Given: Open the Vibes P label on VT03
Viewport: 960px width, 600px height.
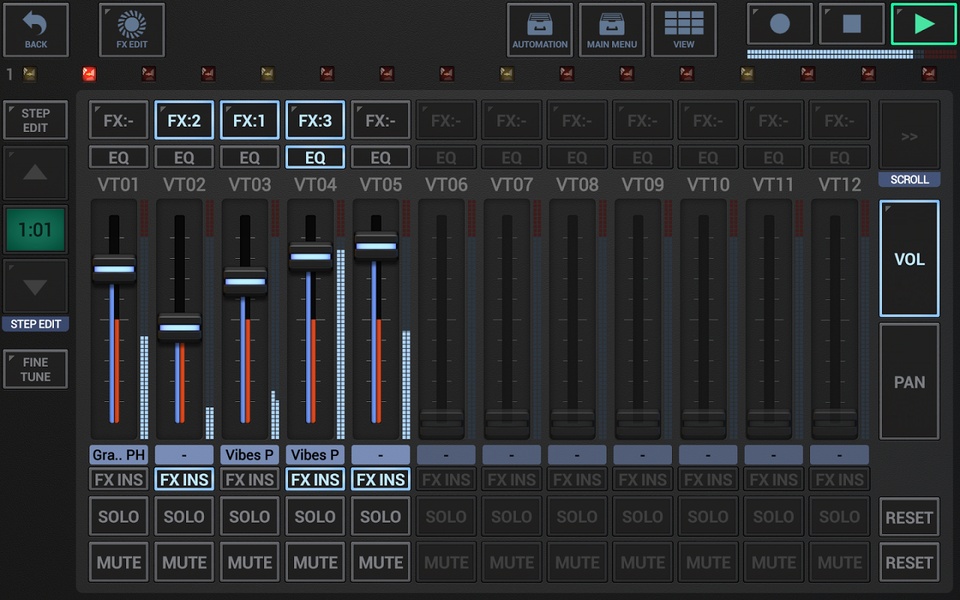Looking at the screenshot, I should 250,455.
